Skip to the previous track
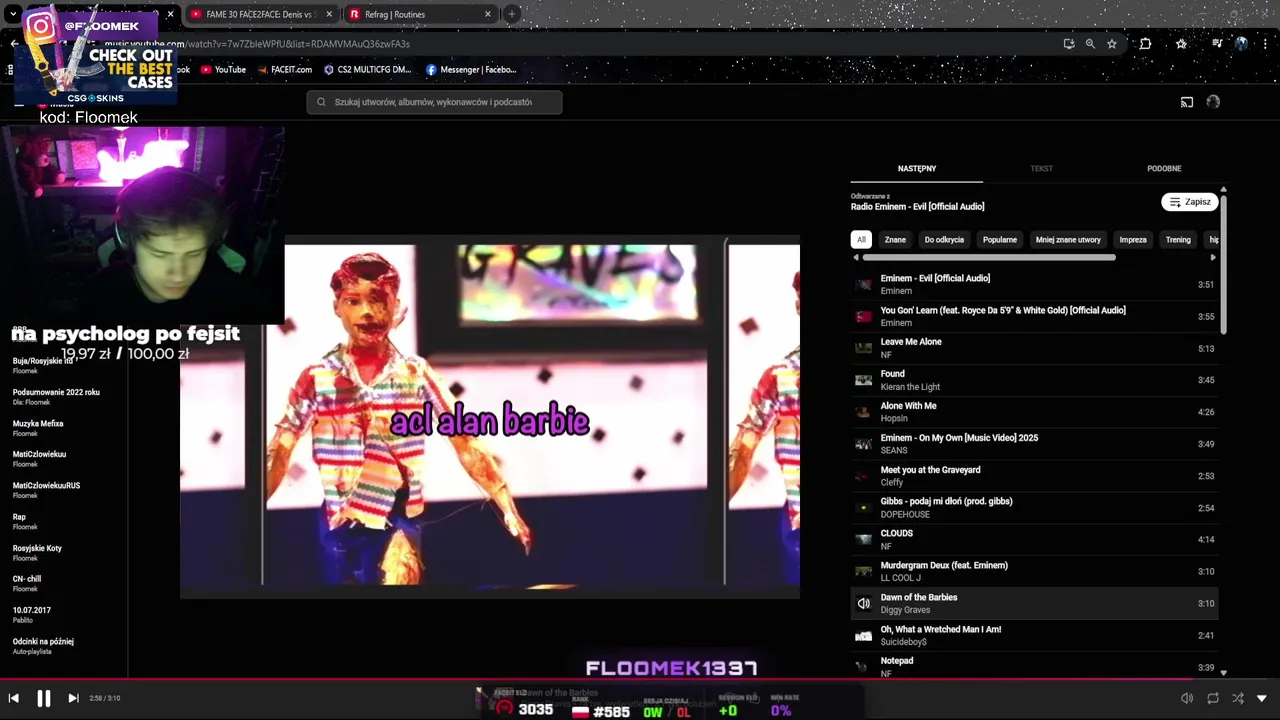The width and height of the screenshot is (1280, 720). pos(14,698)
